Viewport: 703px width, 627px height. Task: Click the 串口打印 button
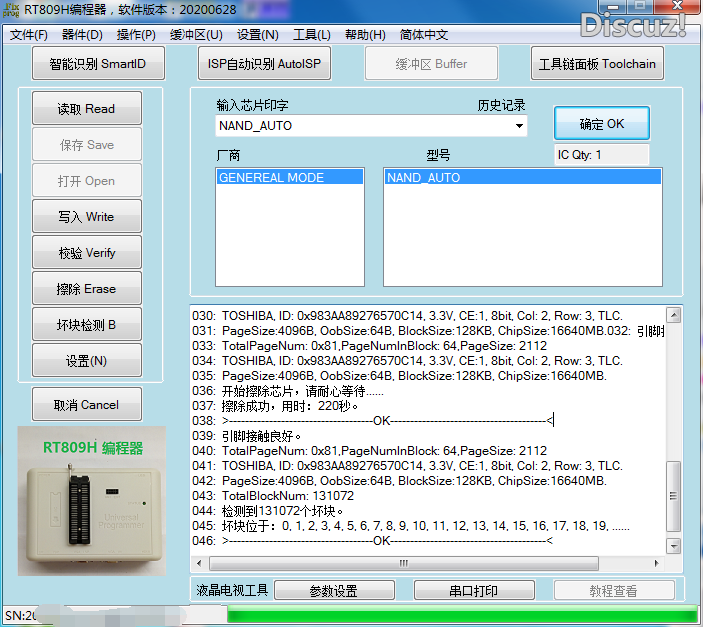pos(474,591)
